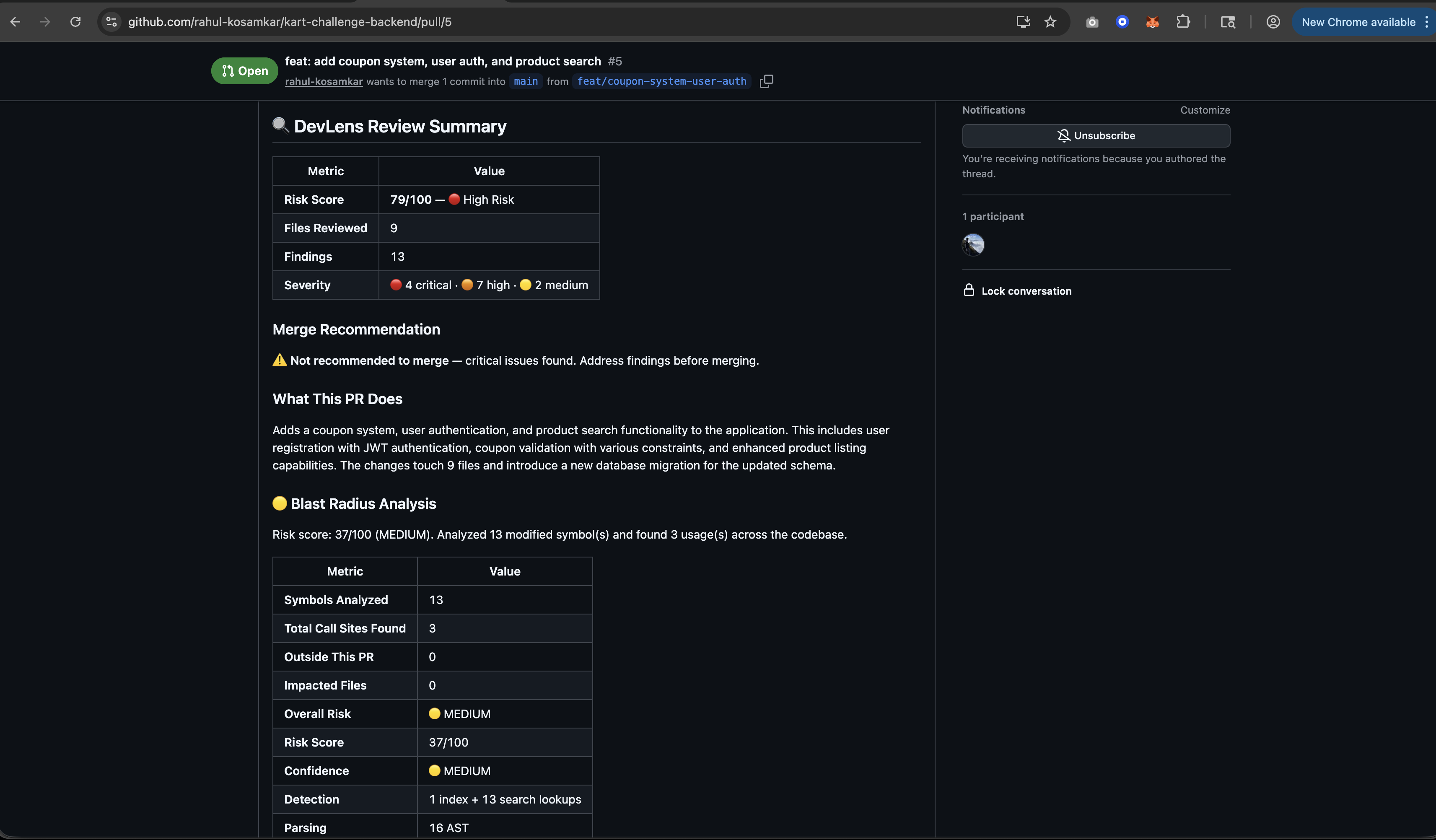1436x840 pixels.
Task: Click the browser back arrow
Action: click(16, 22)
